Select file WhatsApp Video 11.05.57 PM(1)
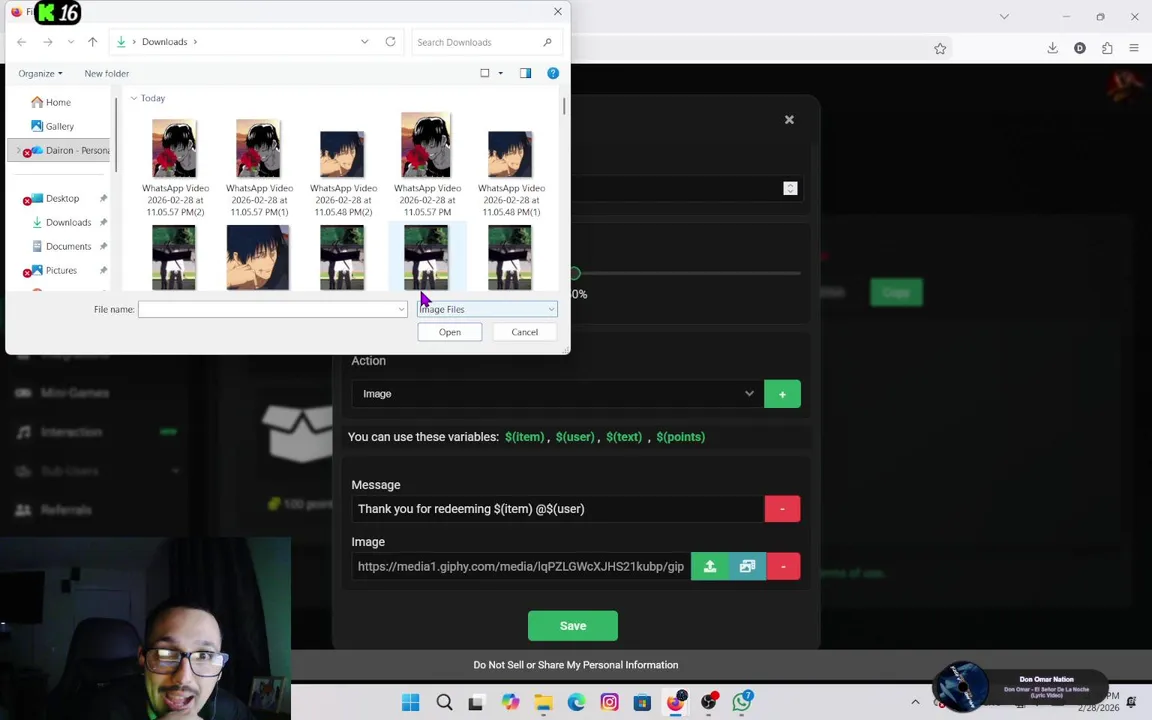 tap(259, 168)
